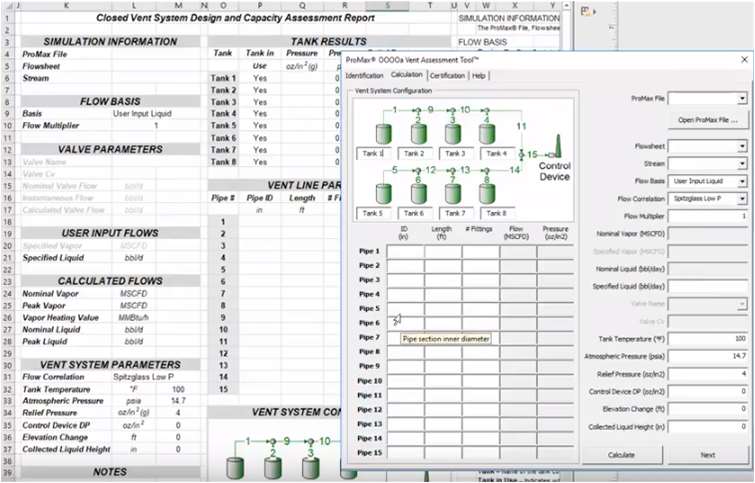This screenshot has width=755, height=483.
Task: Click the spreadsheet scrollbar up arrow
Action: click(566, 6)
